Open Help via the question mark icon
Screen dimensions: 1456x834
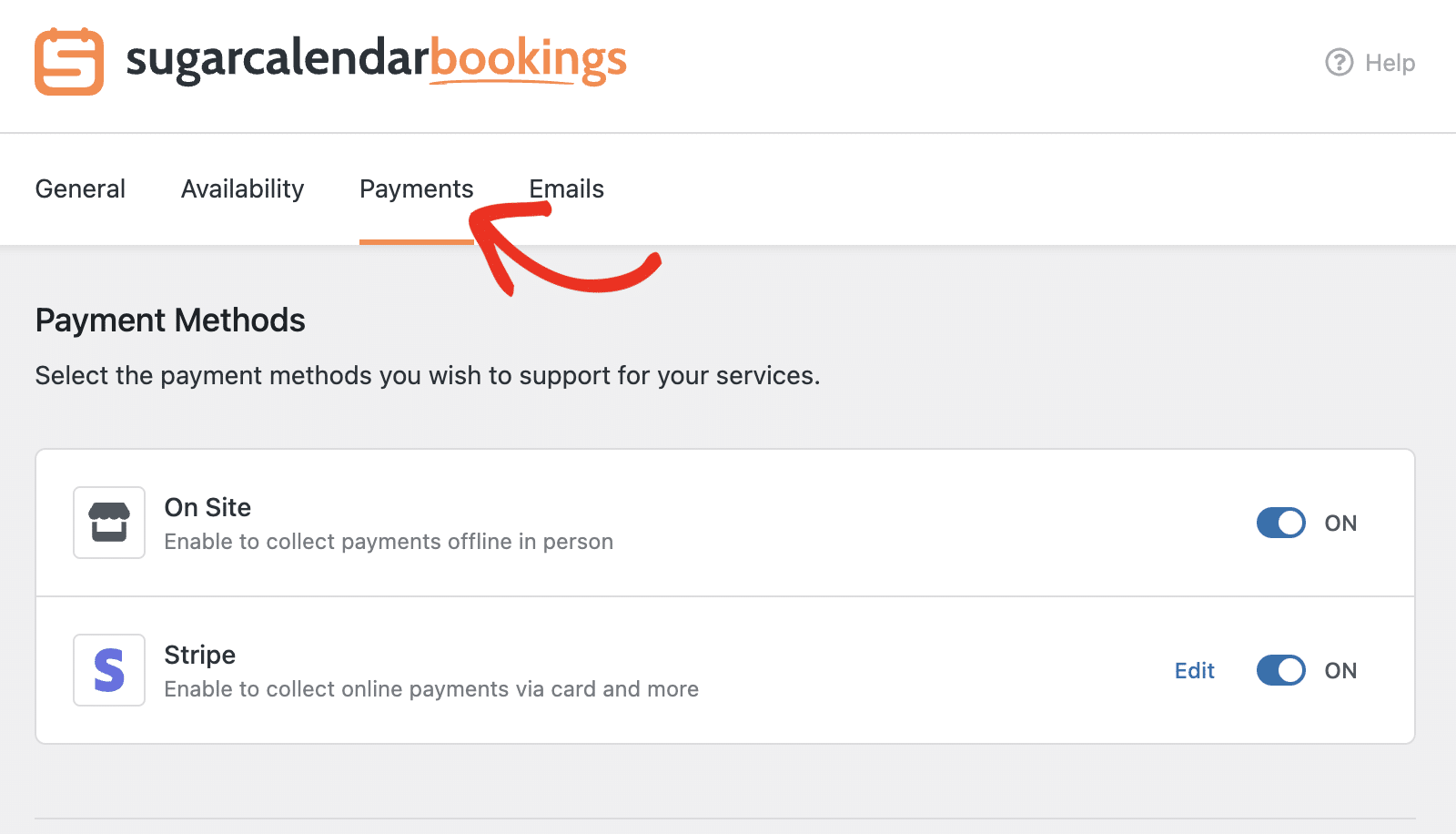[x=1338, y=63]
